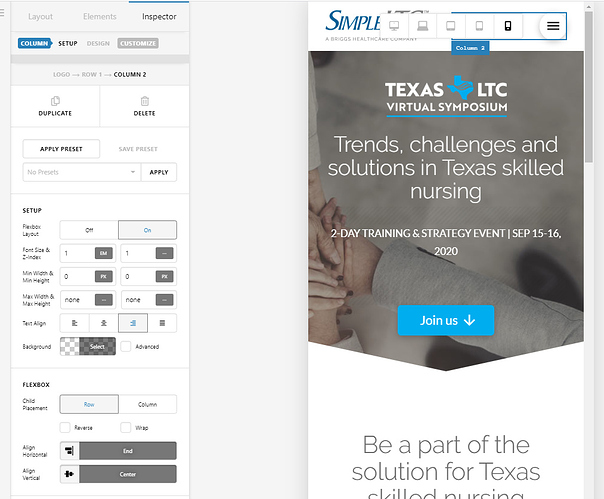604x499 pixels.
Task: Open the Setup sub-tab
Action: click(x=68, y=44)
